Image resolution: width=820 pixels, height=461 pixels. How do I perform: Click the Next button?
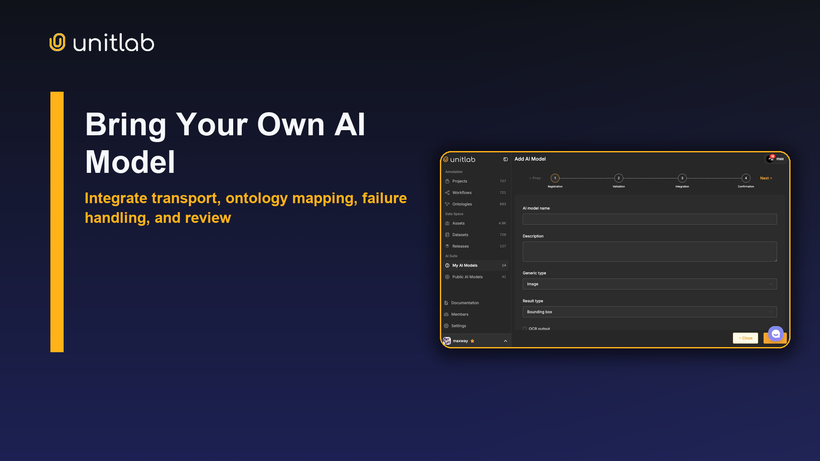click(x=766, y=178)
